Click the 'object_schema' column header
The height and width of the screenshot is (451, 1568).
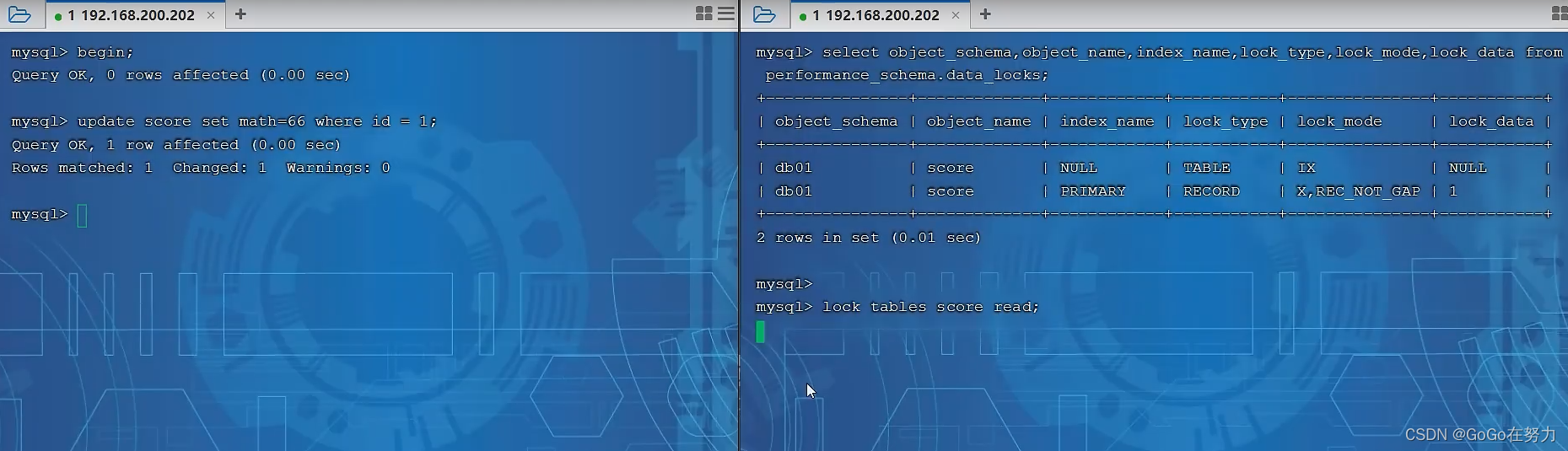836,121
